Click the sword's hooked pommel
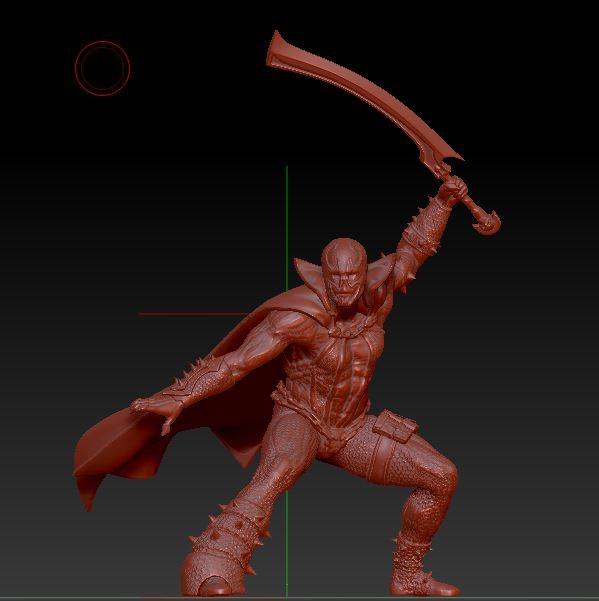The width and height of the screenshot is (599, 601). [487, 222]
